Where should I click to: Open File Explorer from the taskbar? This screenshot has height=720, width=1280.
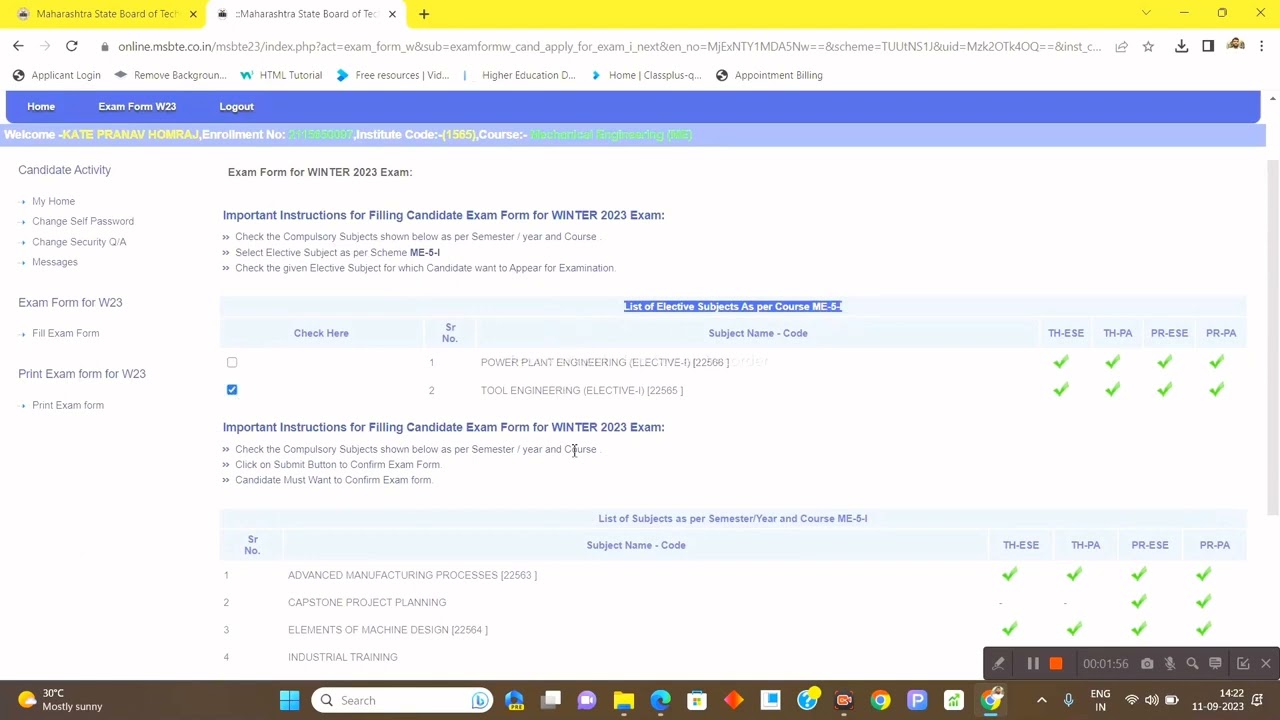[x=623, y=700]
